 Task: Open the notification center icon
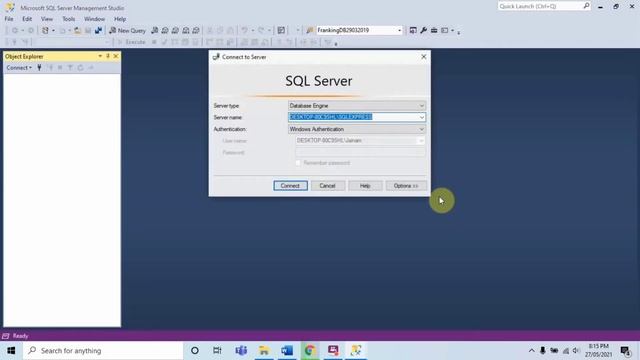point(625,351)
